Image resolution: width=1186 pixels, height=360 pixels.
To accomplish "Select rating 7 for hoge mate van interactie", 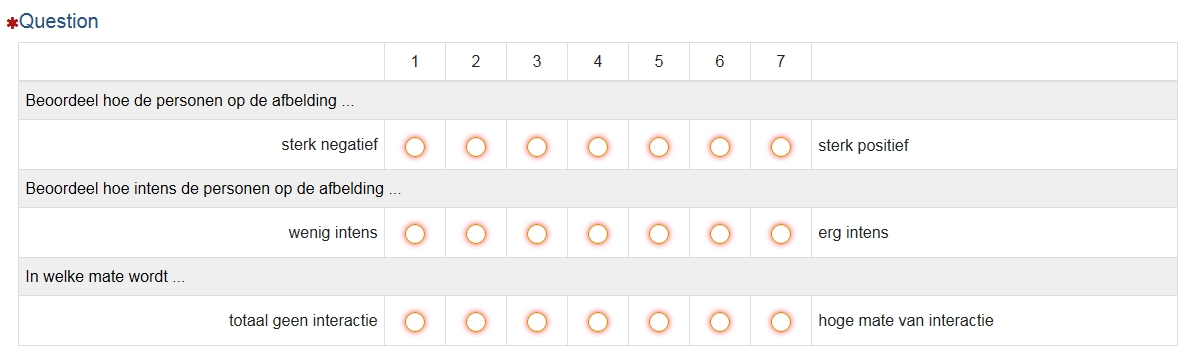I will coord(781,321).
